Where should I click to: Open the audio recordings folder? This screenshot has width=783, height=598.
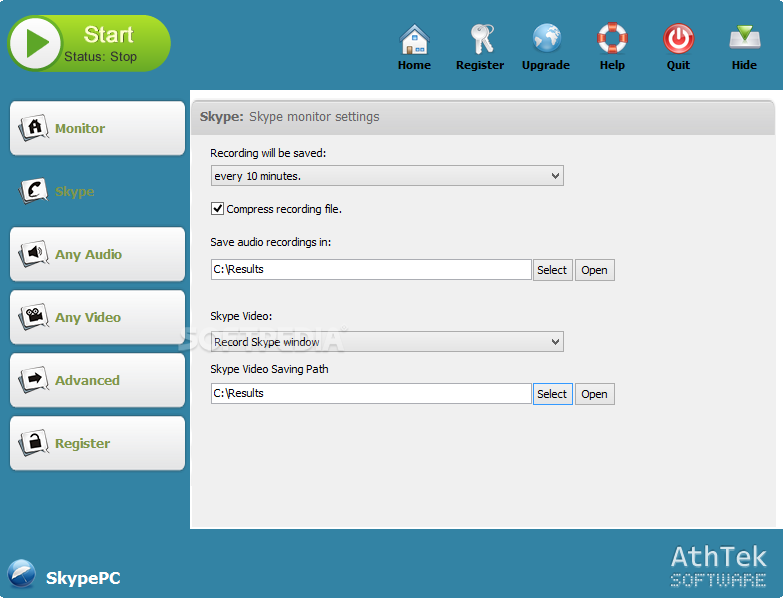coord(594,270)
